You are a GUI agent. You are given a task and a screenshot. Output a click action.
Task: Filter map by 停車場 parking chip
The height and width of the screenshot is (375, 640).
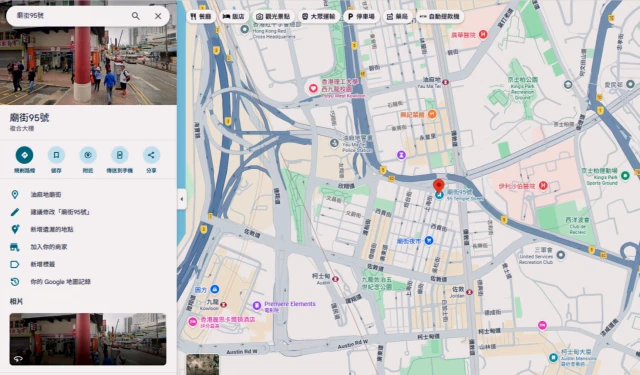coord(361,16)
